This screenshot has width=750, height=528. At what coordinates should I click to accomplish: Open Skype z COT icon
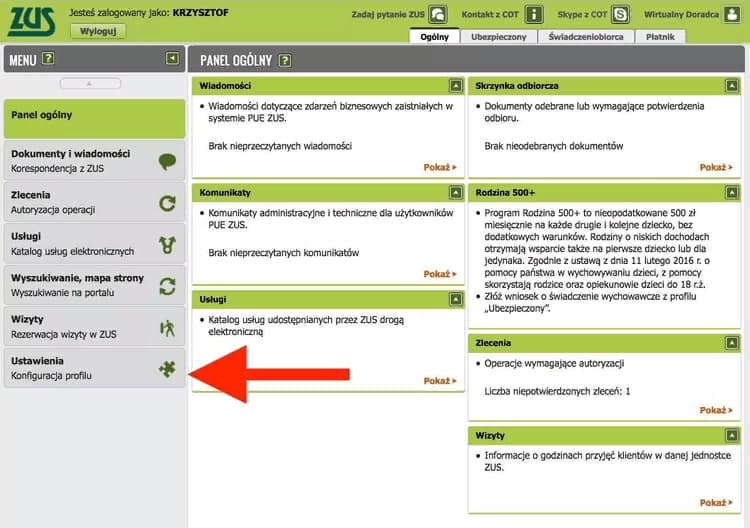click(621, 15)
